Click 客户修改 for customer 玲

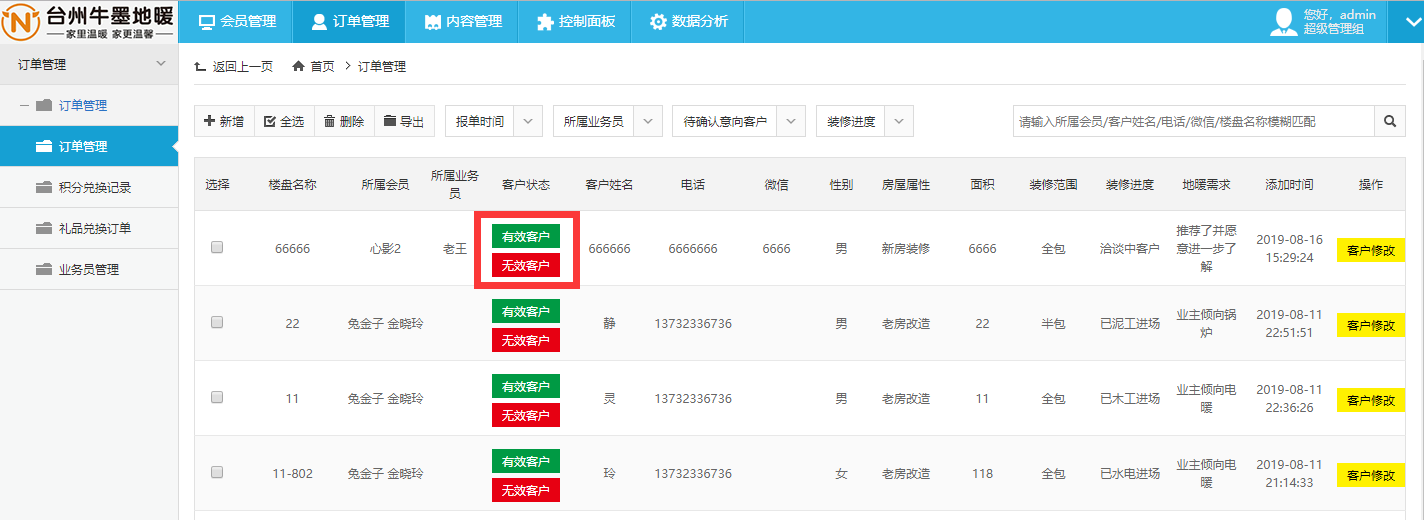[1371, 475]
